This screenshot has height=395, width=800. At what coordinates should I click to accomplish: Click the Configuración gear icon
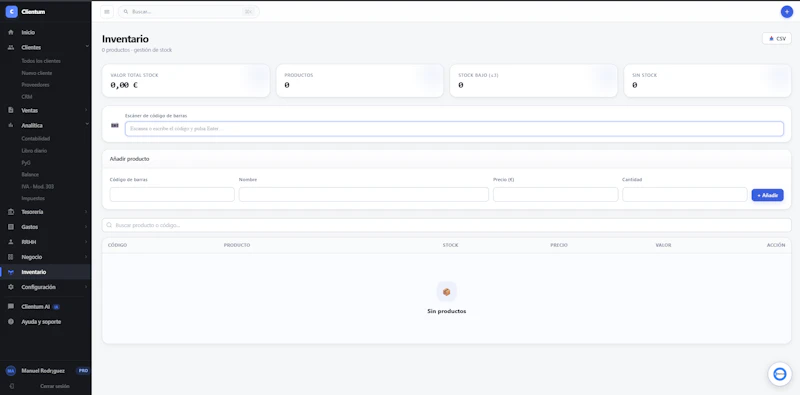[x=11, y=287]
